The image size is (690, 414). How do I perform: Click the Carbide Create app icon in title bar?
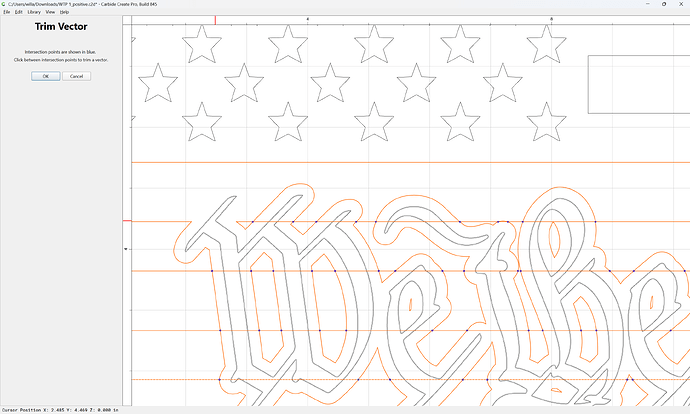click(x=4, y=4)
